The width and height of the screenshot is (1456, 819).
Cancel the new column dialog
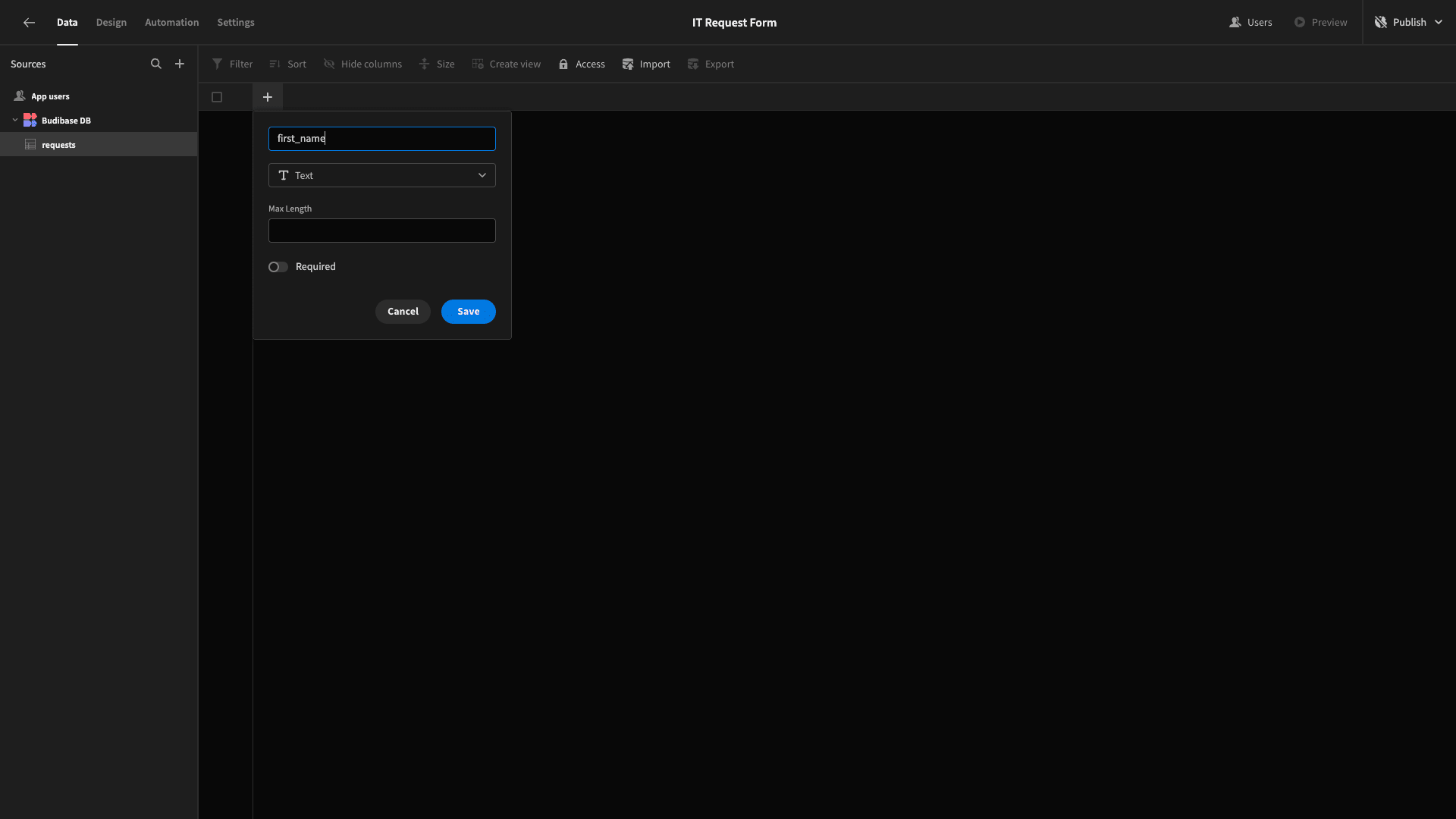coord(403,312)
